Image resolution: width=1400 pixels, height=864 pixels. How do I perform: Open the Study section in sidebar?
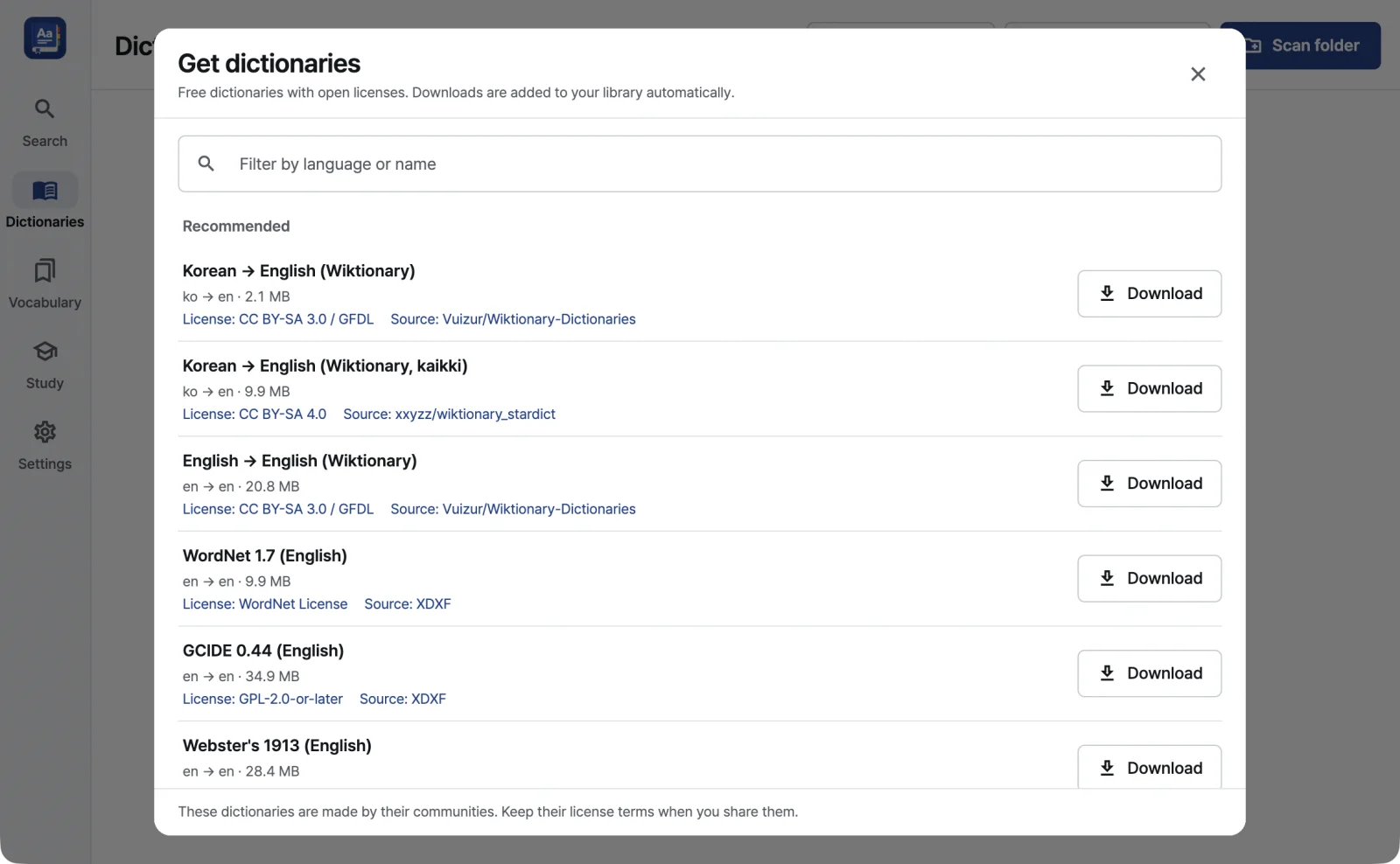click(x=45, y=364)
